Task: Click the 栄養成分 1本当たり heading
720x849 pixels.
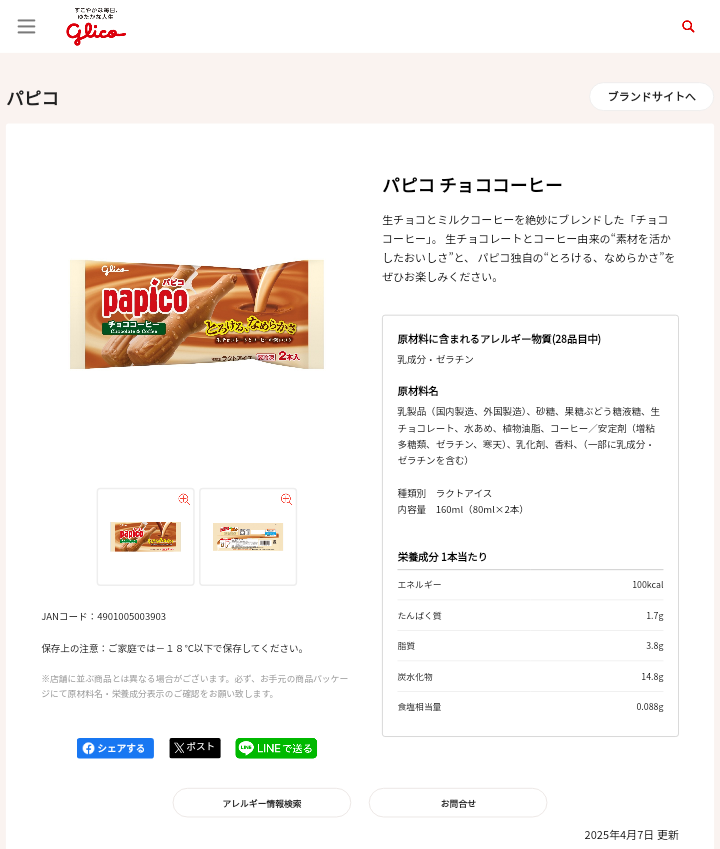Action: click(x=442, y=557)
